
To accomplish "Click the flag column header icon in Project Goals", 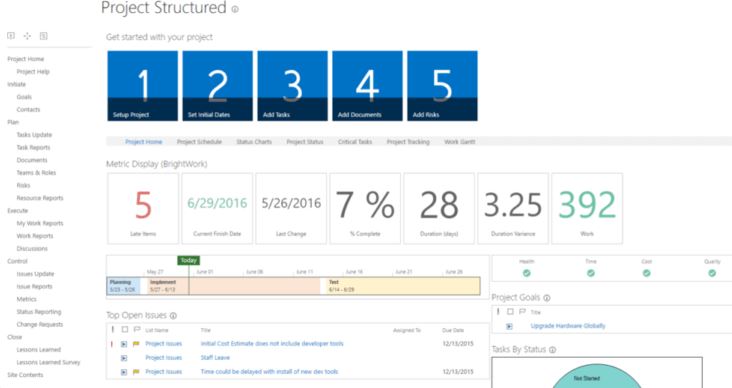I will click(x=522, y=311).
